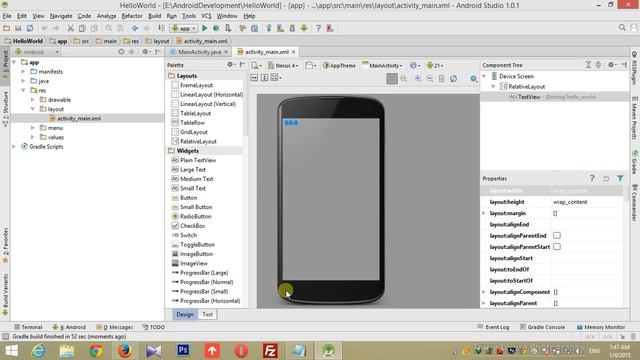The height and width of the screenshot is (360, 640).
Task: Select the Design tab
Action: coord(184,314)
